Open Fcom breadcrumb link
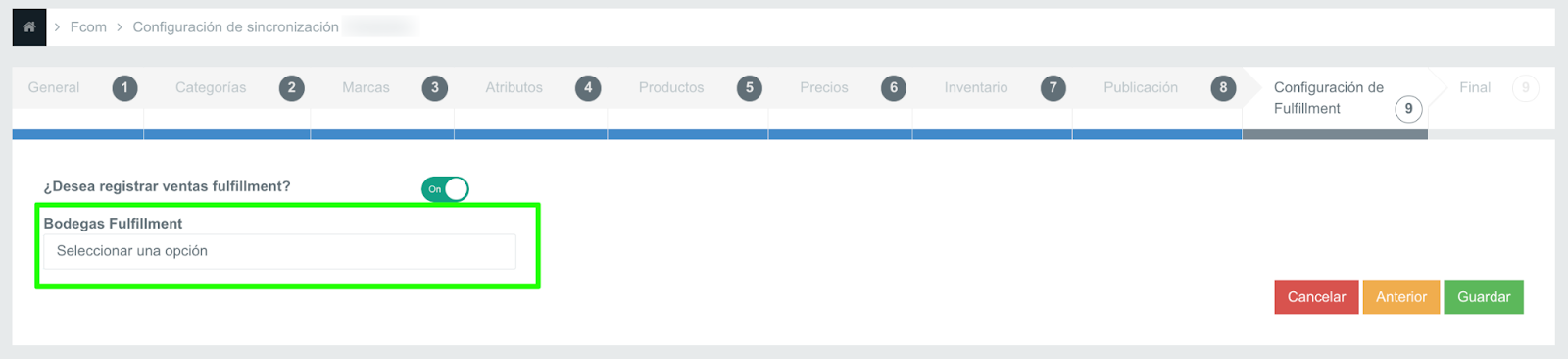This screenshot has height=359, width=1568. click(x=88, y=26)
